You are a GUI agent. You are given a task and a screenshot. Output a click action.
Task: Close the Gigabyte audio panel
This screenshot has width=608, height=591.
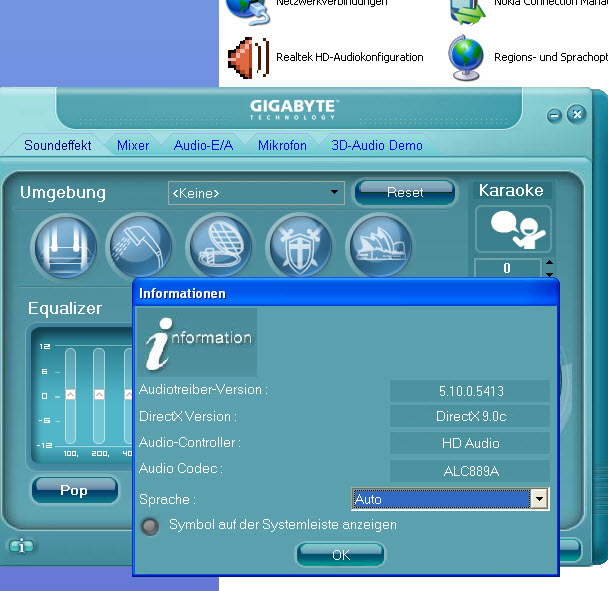point(577,114)
